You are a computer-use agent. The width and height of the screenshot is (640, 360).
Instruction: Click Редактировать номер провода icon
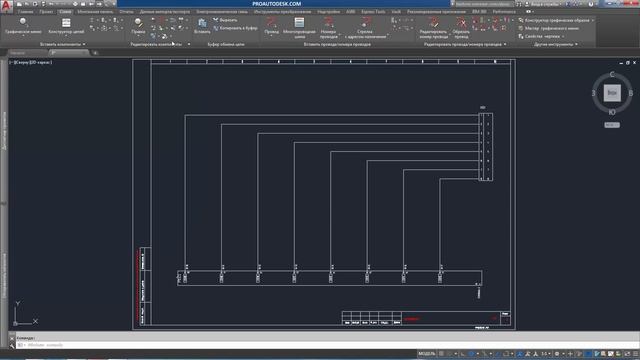433,22
